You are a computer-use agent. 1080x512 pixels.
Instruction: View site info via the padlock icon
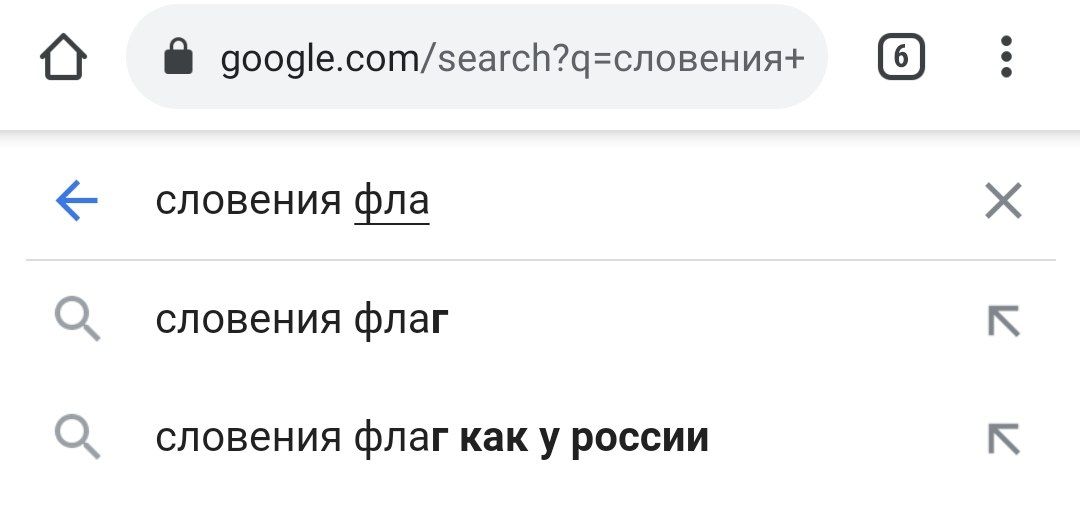(178, 57)
